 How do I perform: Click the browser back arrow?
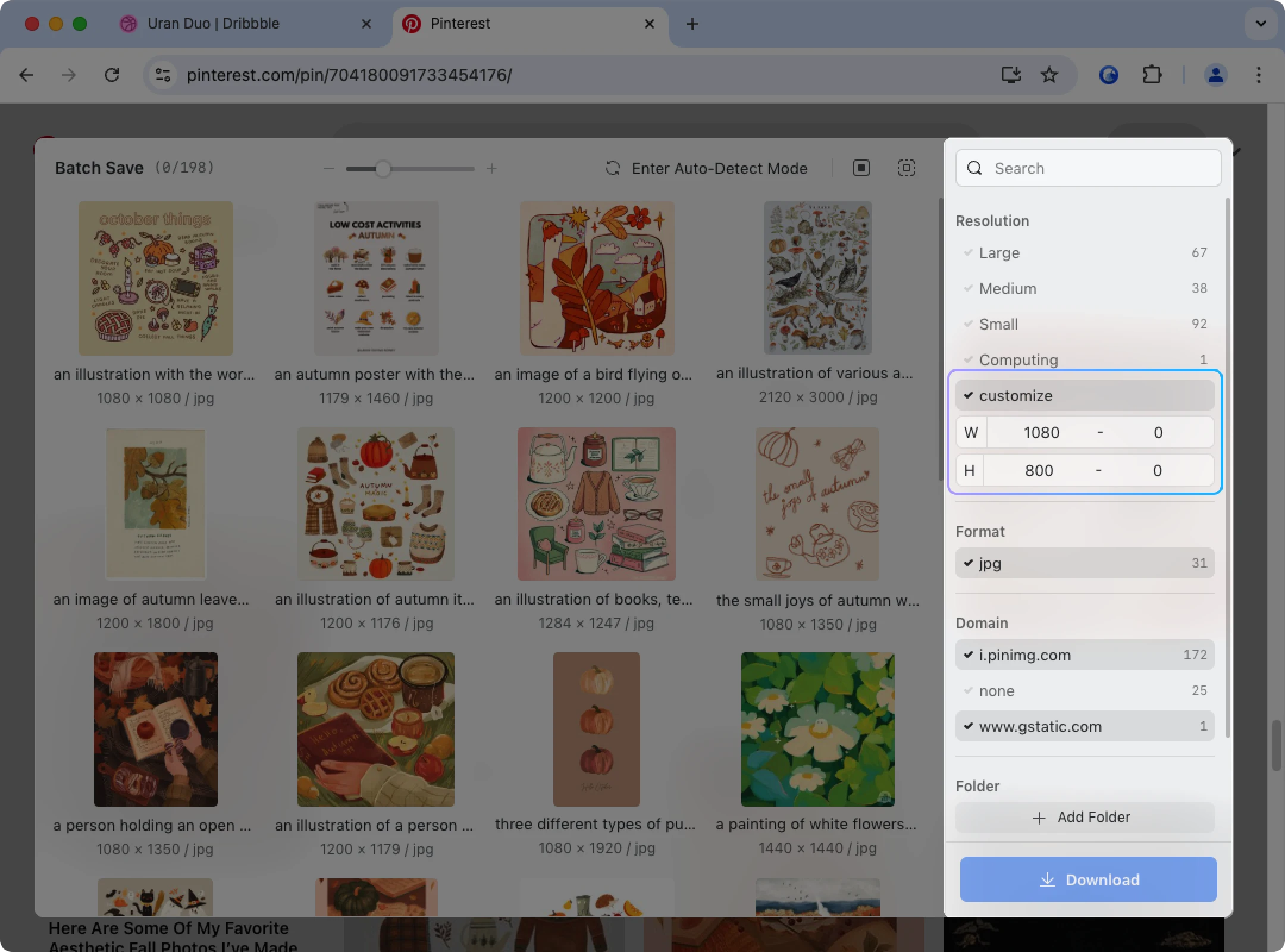pos(26,75)
